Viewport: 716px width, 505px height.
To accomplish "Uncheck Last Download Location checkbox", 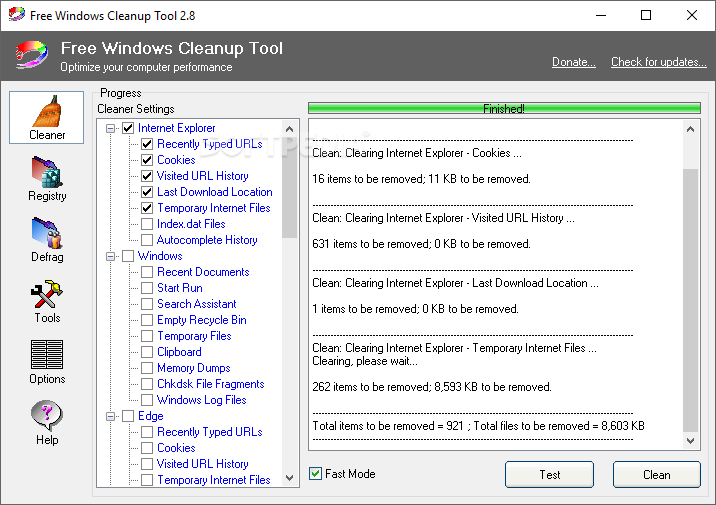I will (147, 192).
